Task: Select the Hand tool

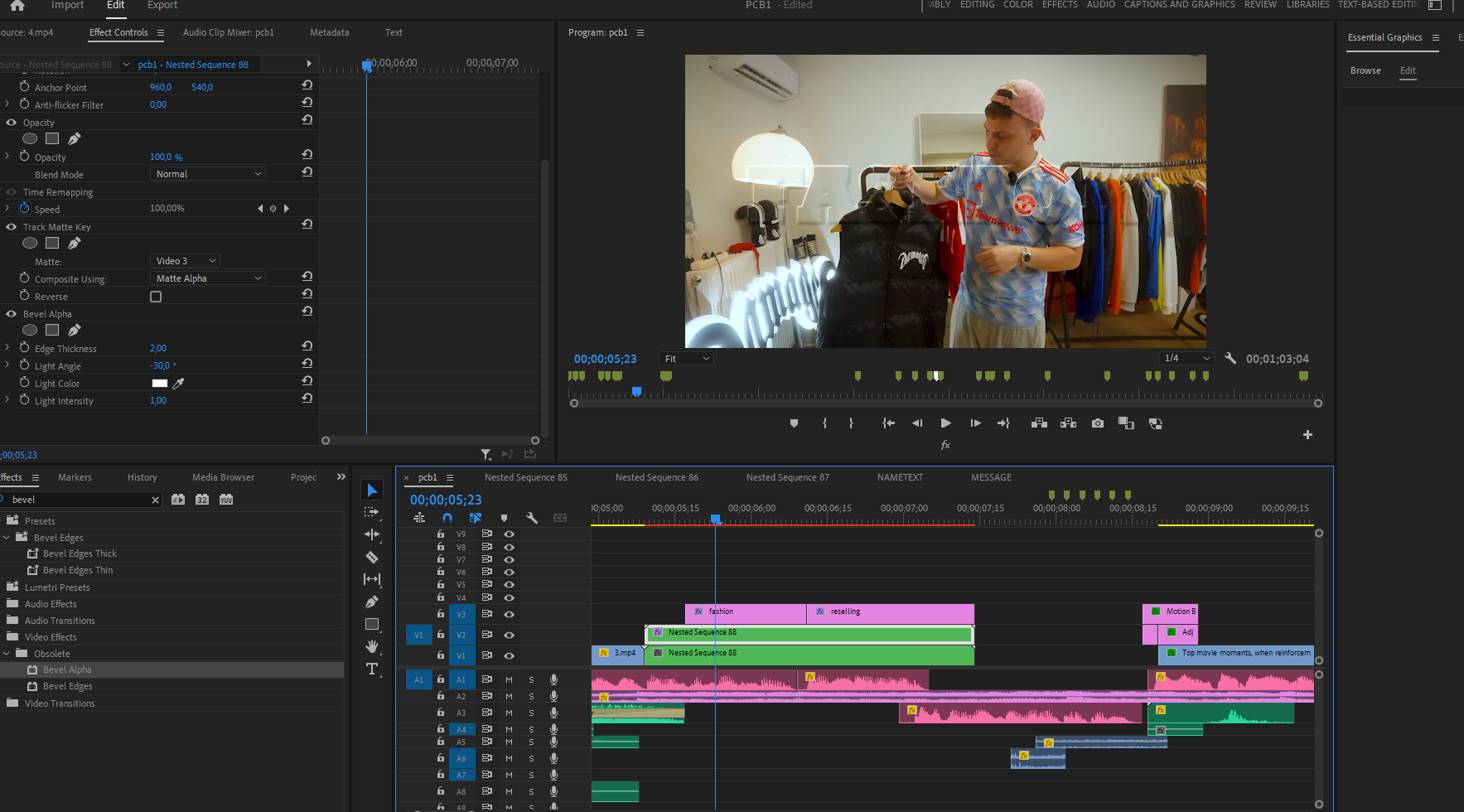Action: [x=372, y=646]
